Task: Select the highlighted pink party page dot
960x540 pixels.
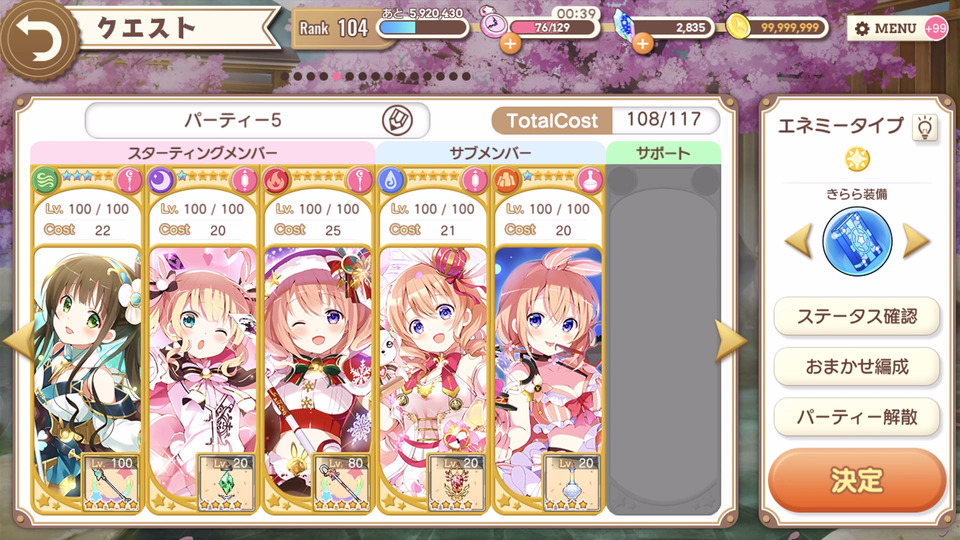Action: [x=336, y=77]
